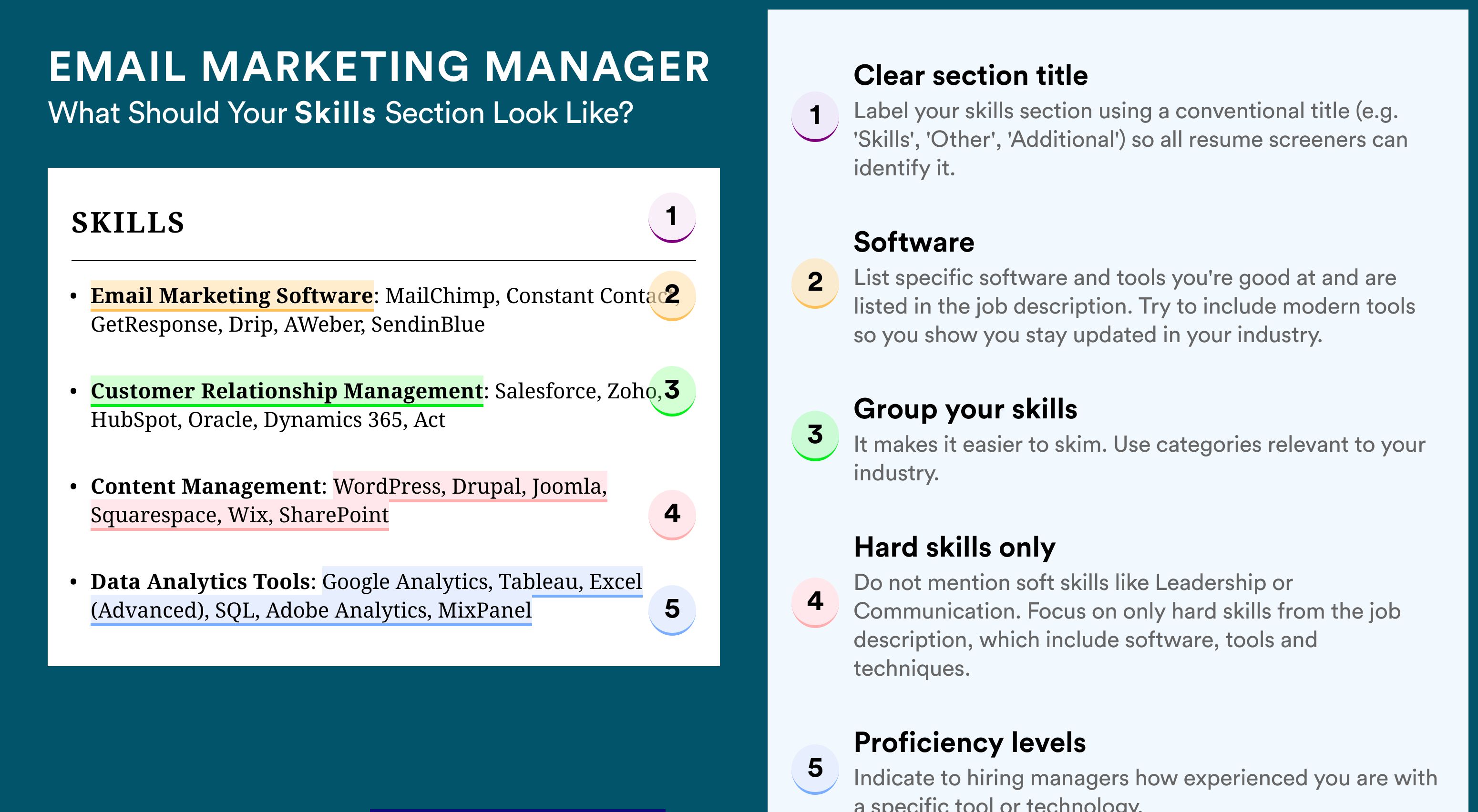Image resolution: width=1478 pixels, height=812 pixels.
Task: Click badge 5 next to Proficiency levels
Action: pos(815,769)
